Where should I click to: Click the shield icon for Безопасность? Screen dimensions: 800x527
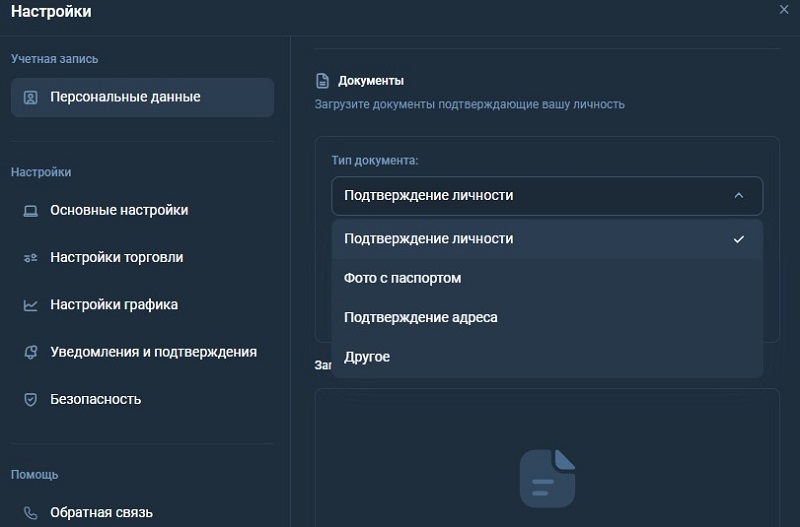tap(30, 400)
